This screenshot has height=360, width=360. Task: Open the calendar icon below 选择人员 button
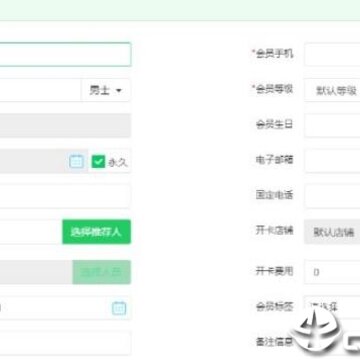119,308
